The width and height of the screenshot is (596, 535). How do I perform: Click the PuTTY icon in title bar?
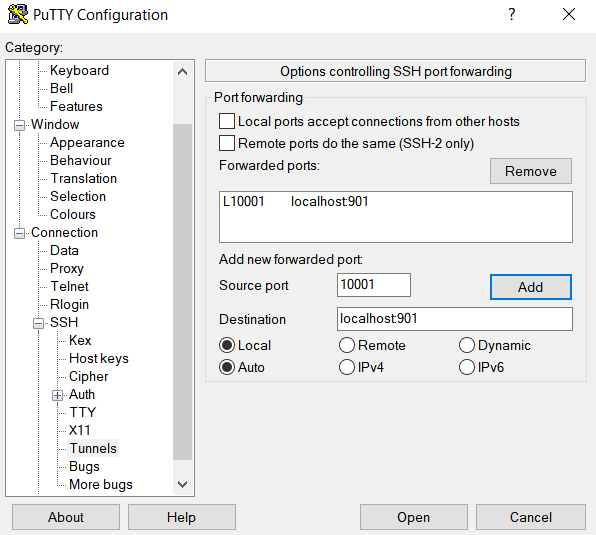click(18, 14)
